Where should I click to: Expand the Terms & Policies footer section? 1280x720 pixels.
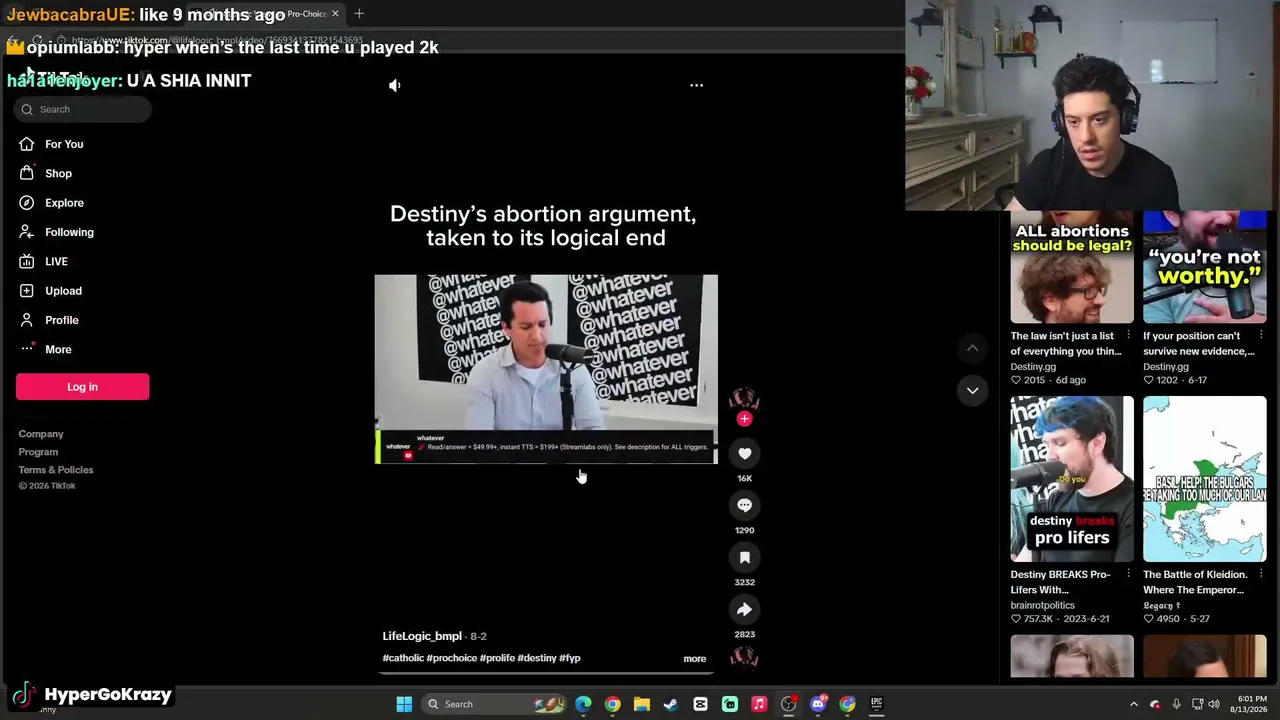(56, 470)
